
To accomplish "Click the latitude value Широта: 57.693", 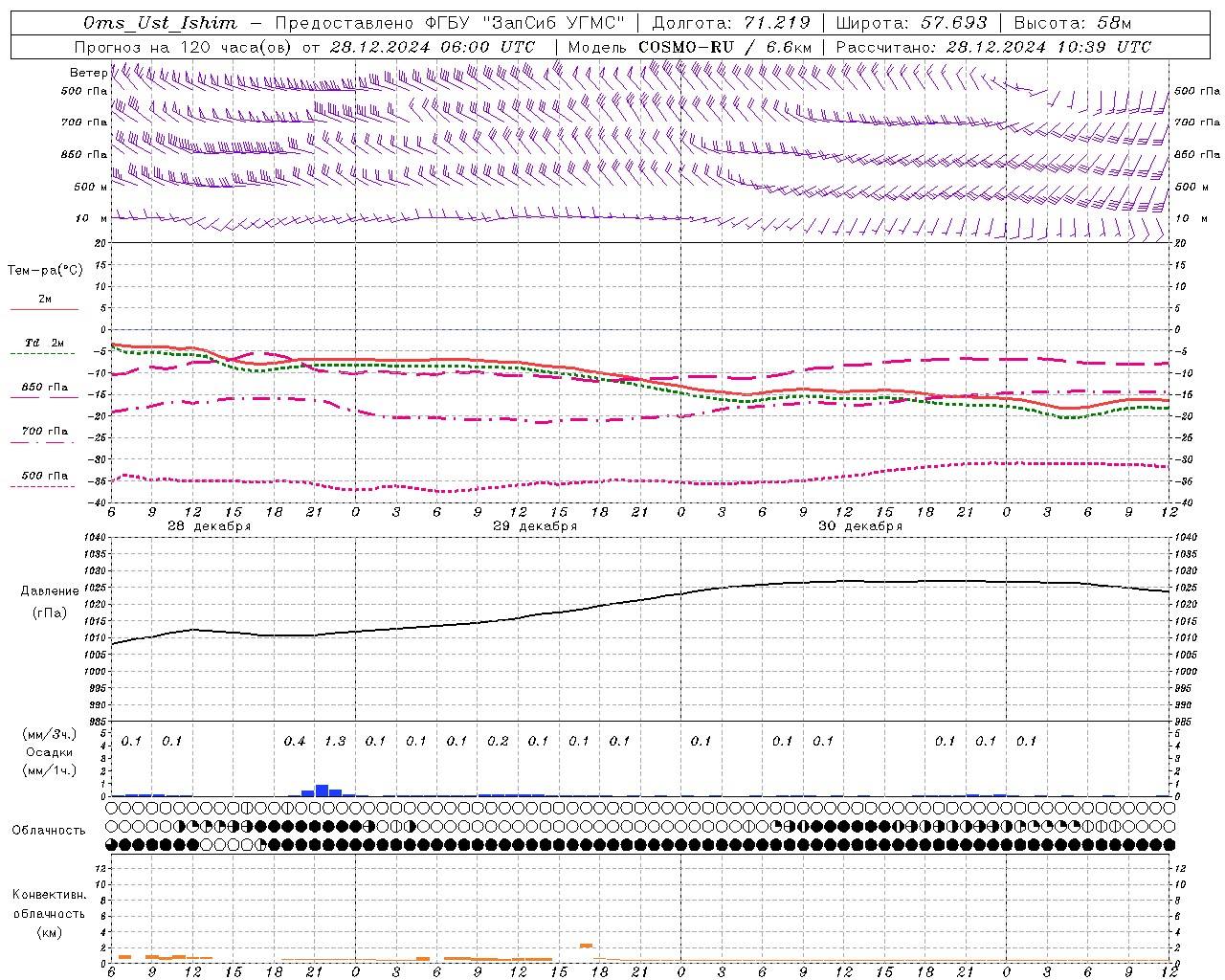I will (911, 23).
